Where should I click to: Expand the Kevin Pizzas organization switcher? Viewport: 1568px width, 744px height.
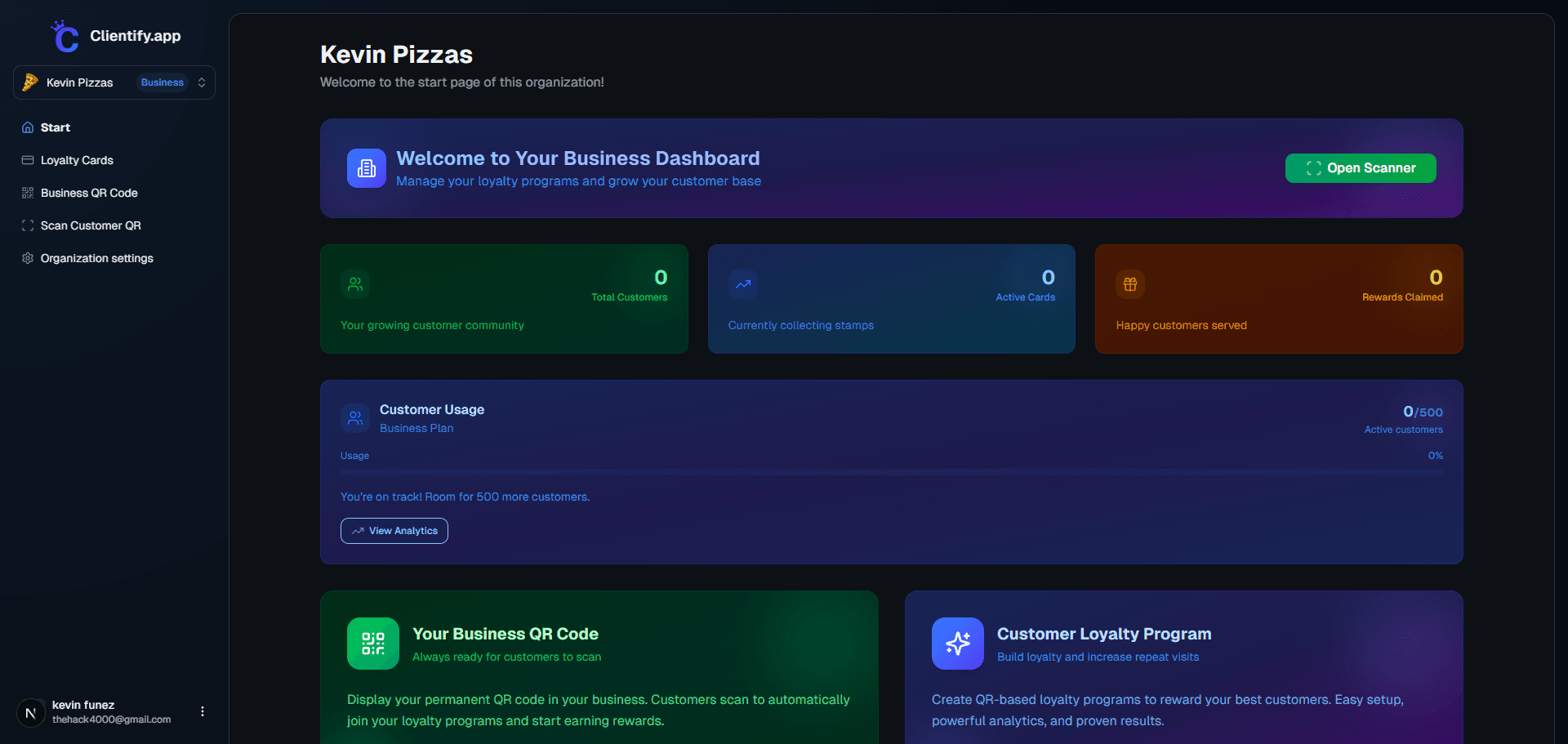pos(201,82)
